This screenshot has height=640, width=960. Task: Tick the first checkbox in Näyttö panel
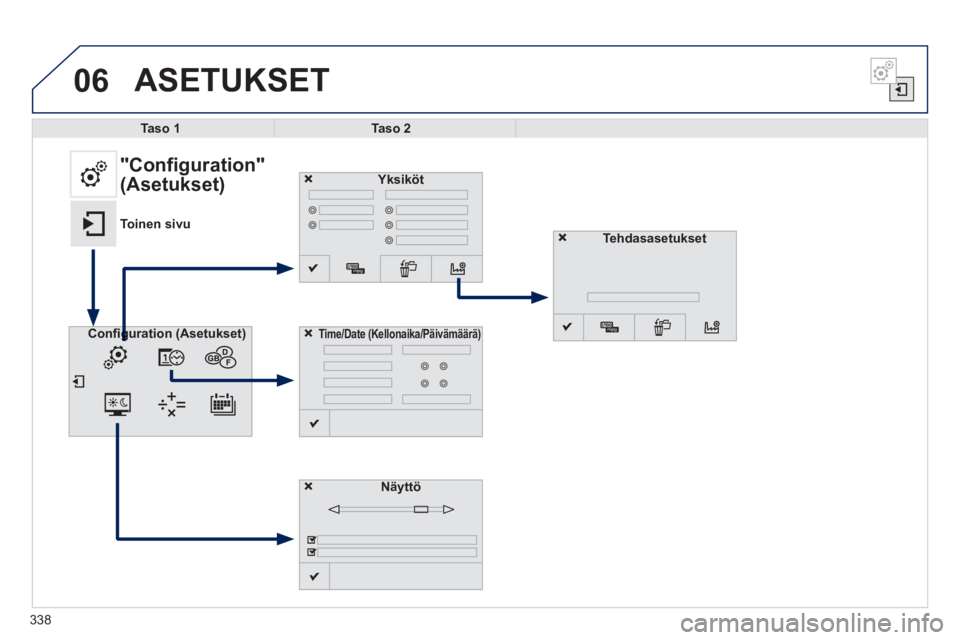(x=311, y=540)
